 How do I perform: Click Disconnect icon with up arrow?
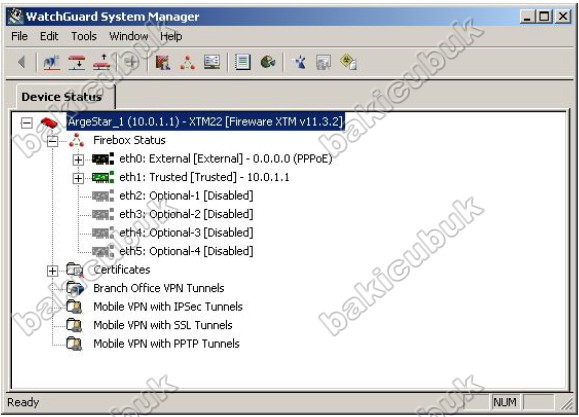coord(102,62)
